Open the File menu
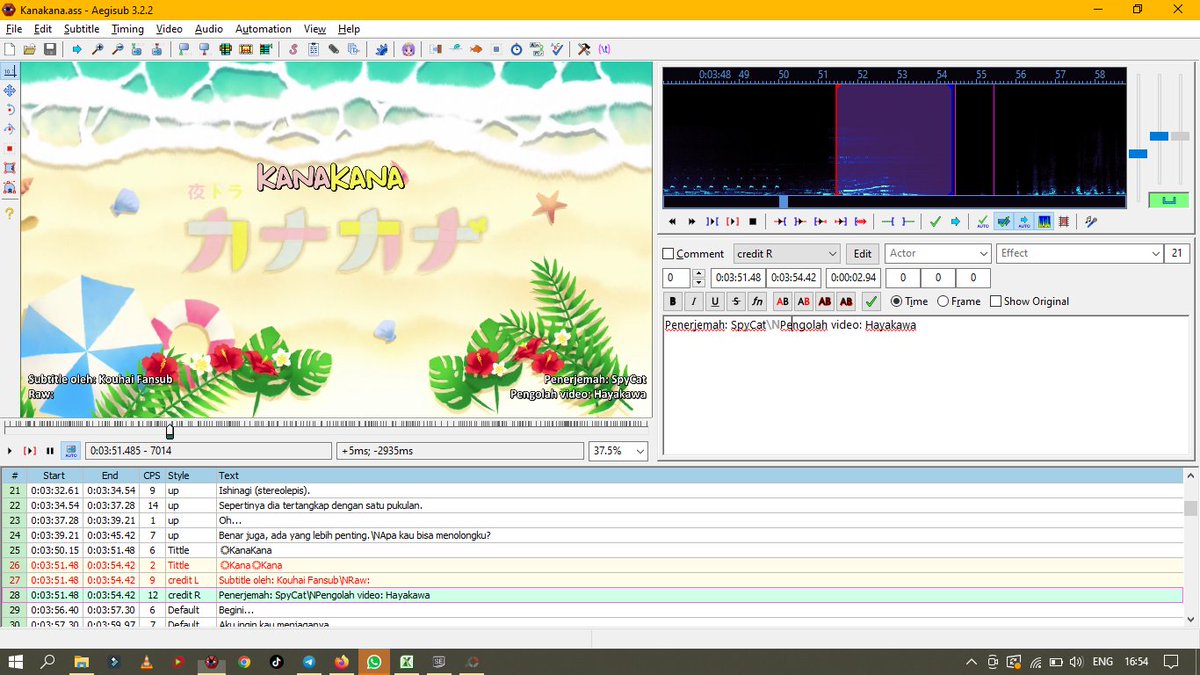 point(14,29)
